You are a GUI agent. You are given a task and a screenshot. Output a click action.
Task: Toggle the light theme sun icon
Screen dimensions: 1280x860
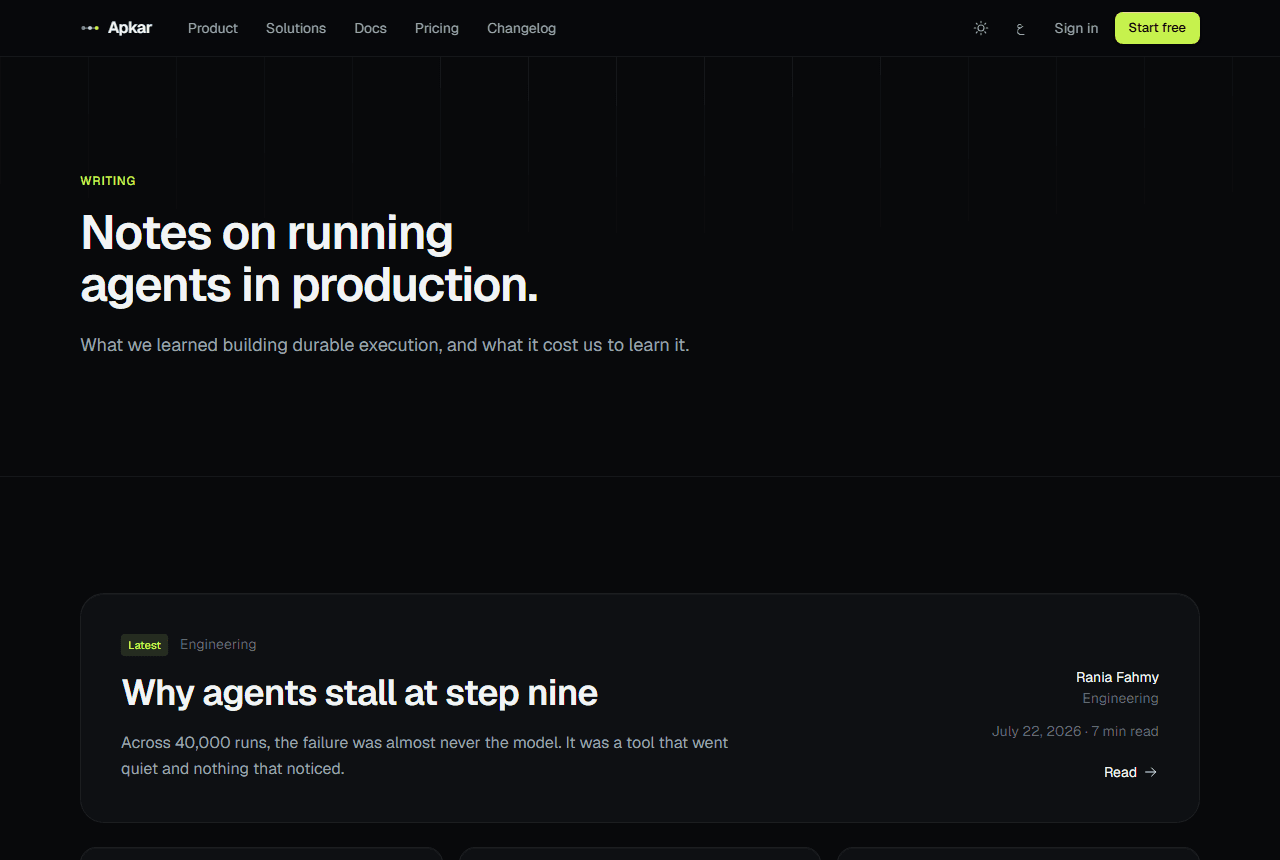click(x=981, y=28)
